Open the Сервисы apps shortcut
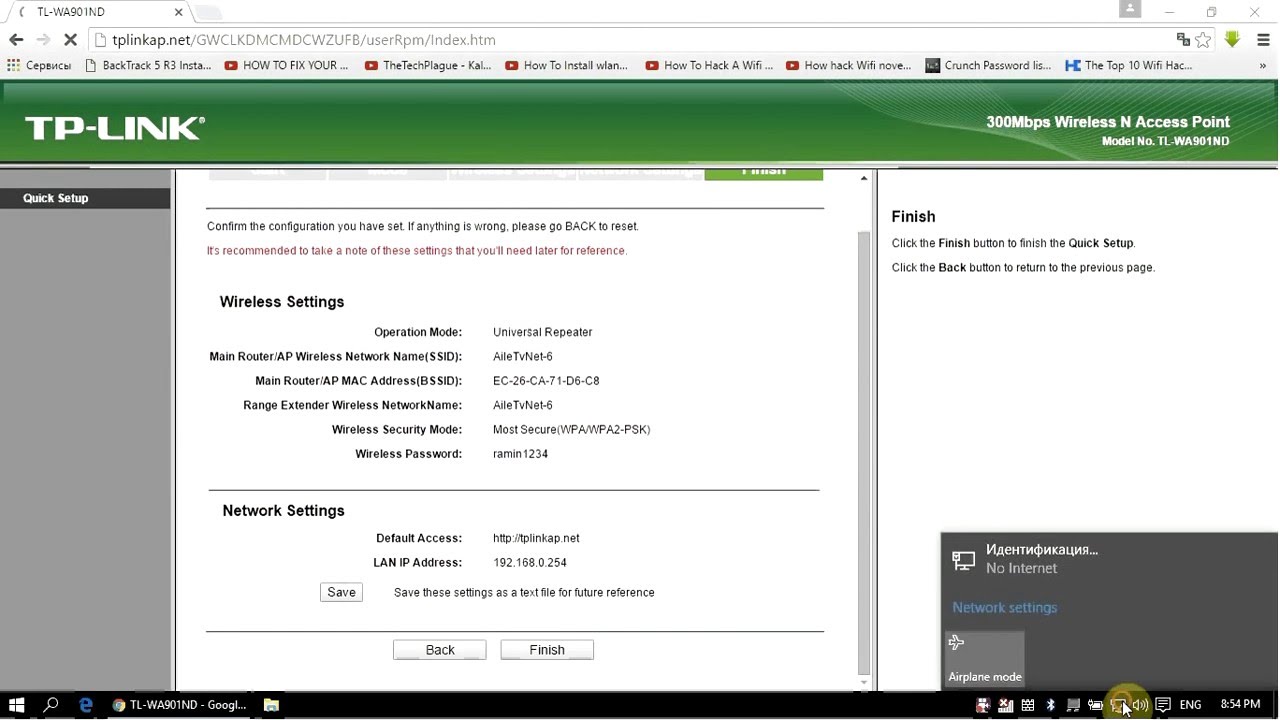This screenshot has width=1280, height=720. tap(39, 66)
